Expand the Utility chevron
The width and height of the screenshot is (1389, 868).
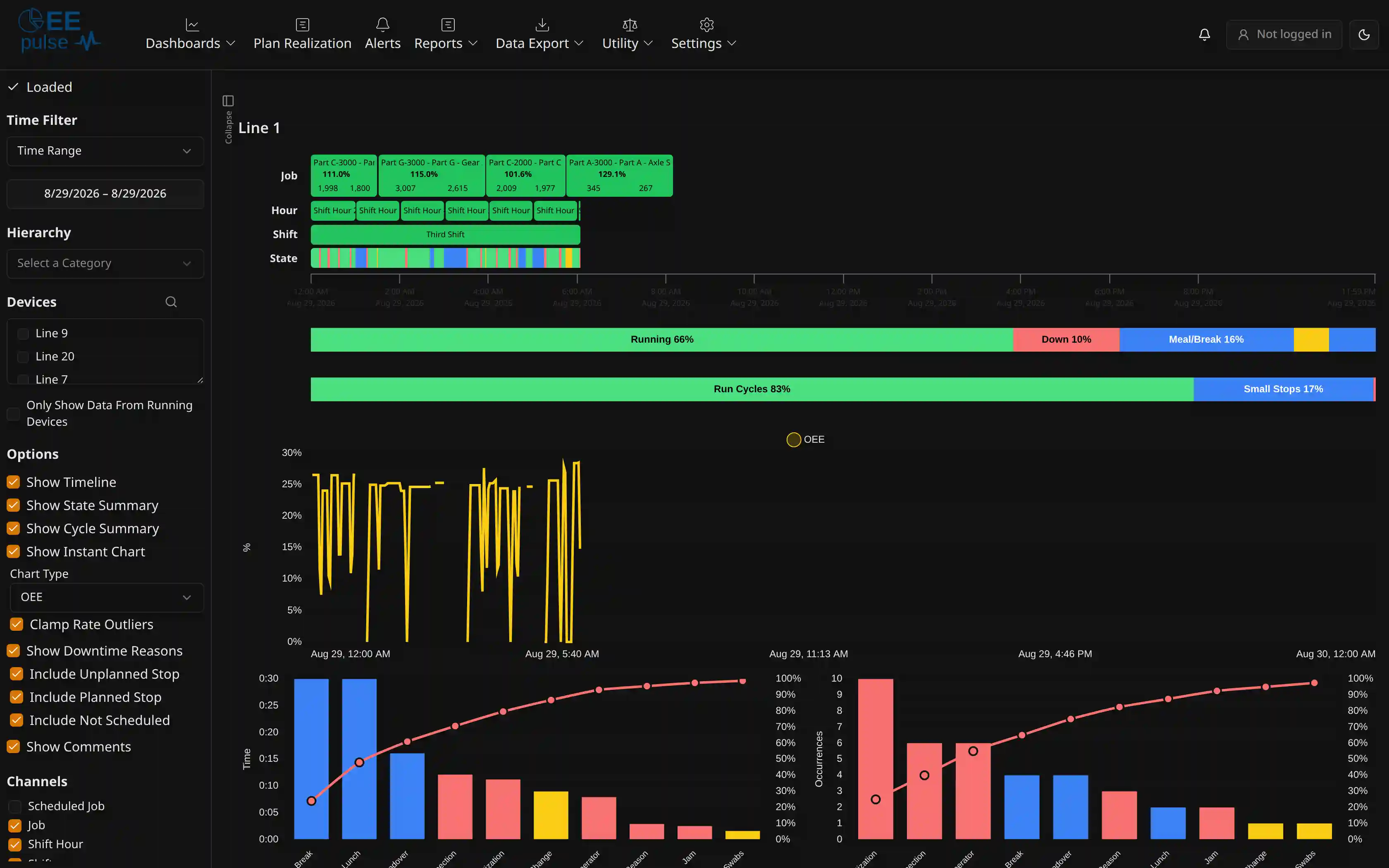pos(648,43)
